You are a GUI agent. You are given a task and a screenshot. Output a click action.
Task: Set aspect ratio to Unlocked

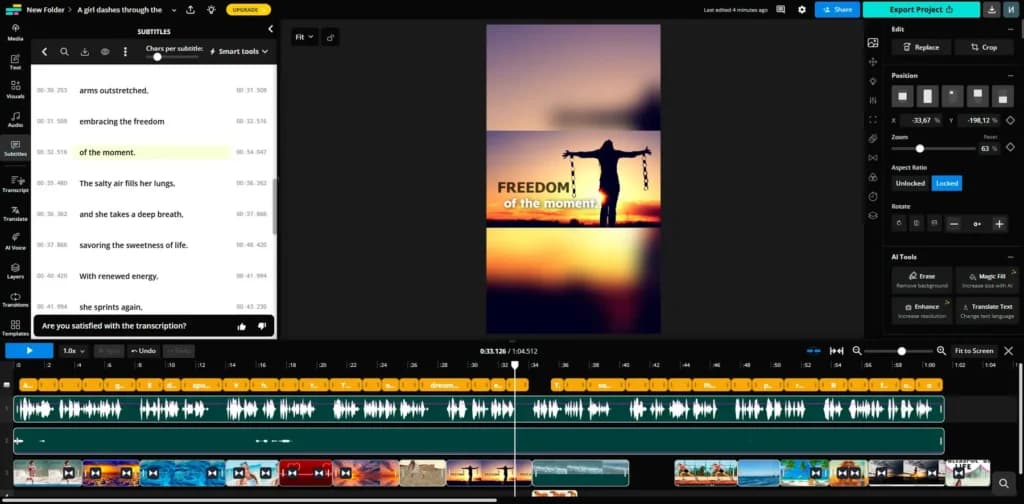[910, 183]
